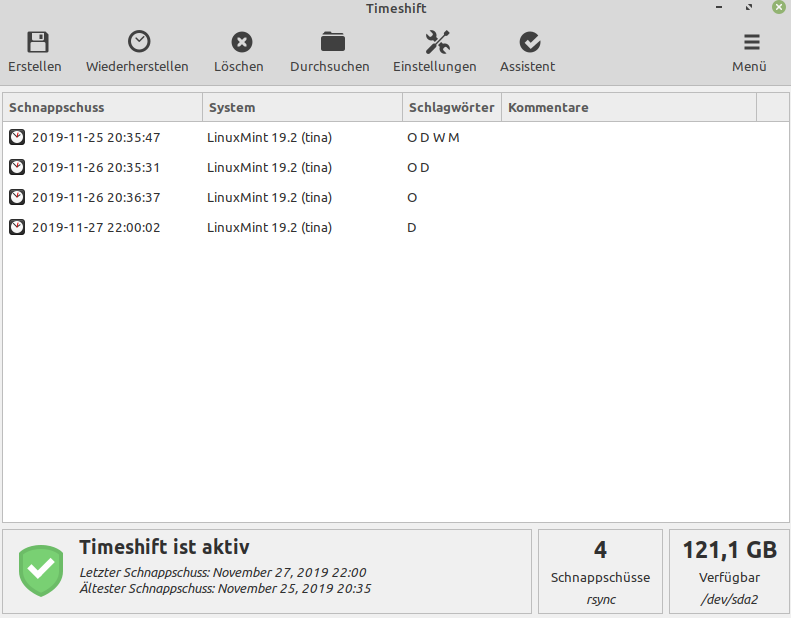Image resolution: width=791 pixels, height=618 pixels.
Task: Select snapshot date 2019-11-25 20:35:47
Action: point(96,137)
